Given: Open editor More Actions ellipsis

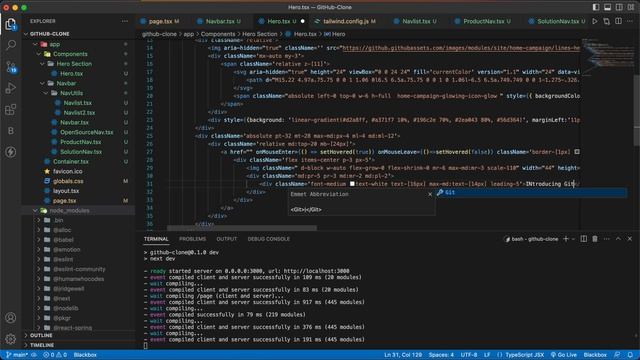Looking at the screenshot, I should pyautogui.click(x=630, y=21).
